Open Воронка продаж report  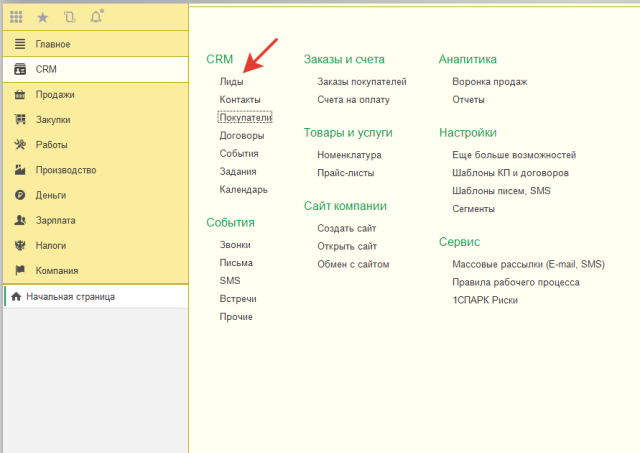[x=489, y=82]
